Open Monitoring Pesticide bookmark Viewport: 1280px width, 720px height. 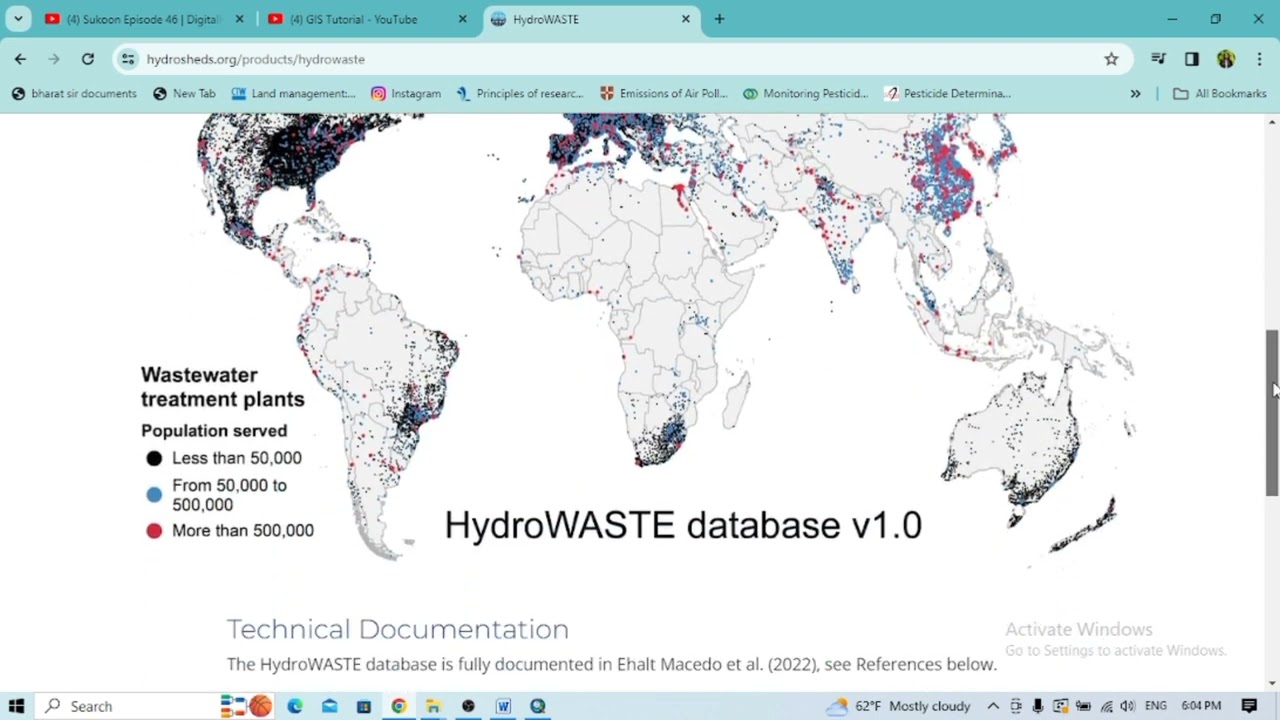tap(805, 93)
